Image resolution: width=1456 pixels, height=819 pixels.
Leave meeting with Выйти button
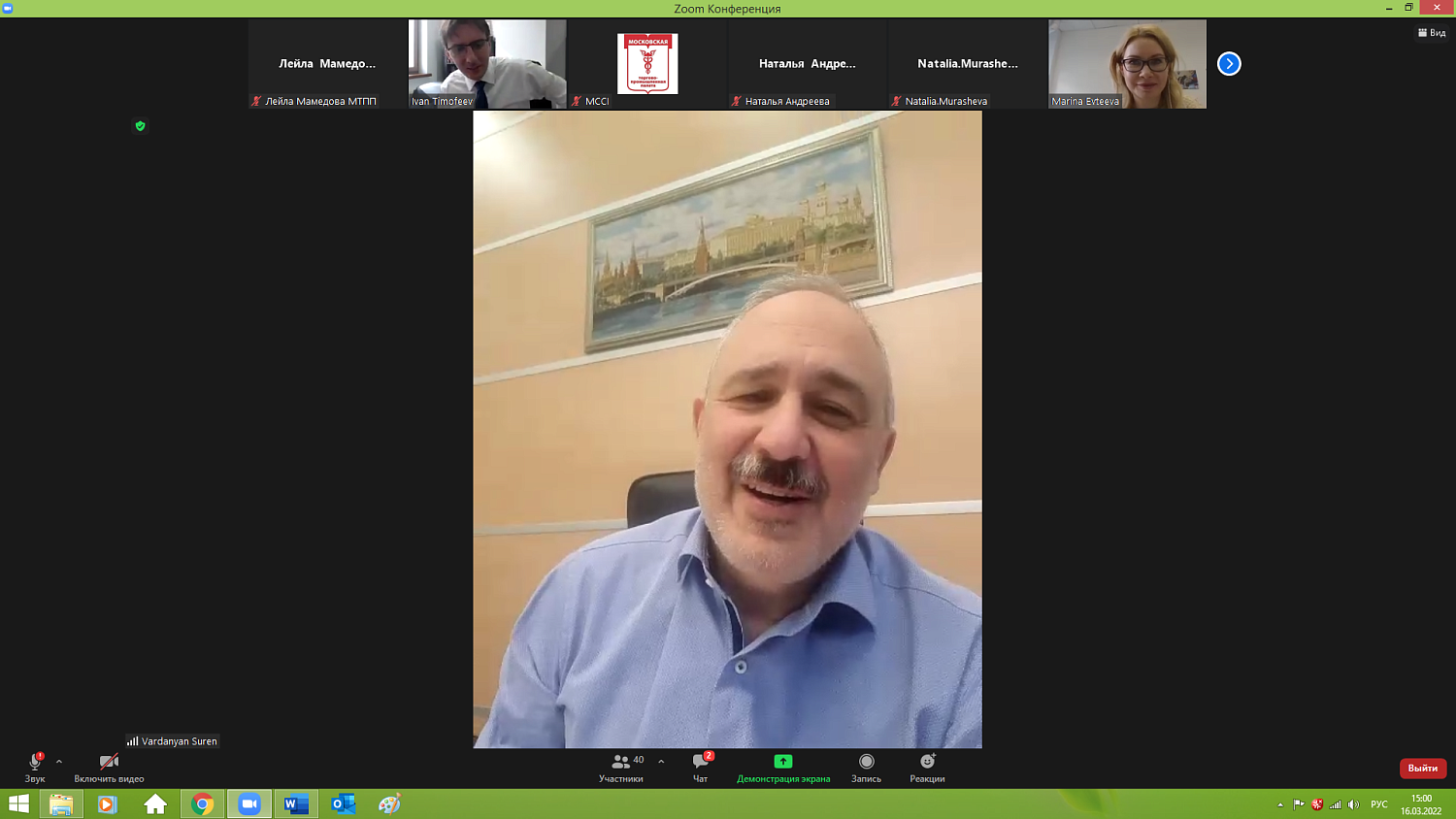tap(1422, 768)
